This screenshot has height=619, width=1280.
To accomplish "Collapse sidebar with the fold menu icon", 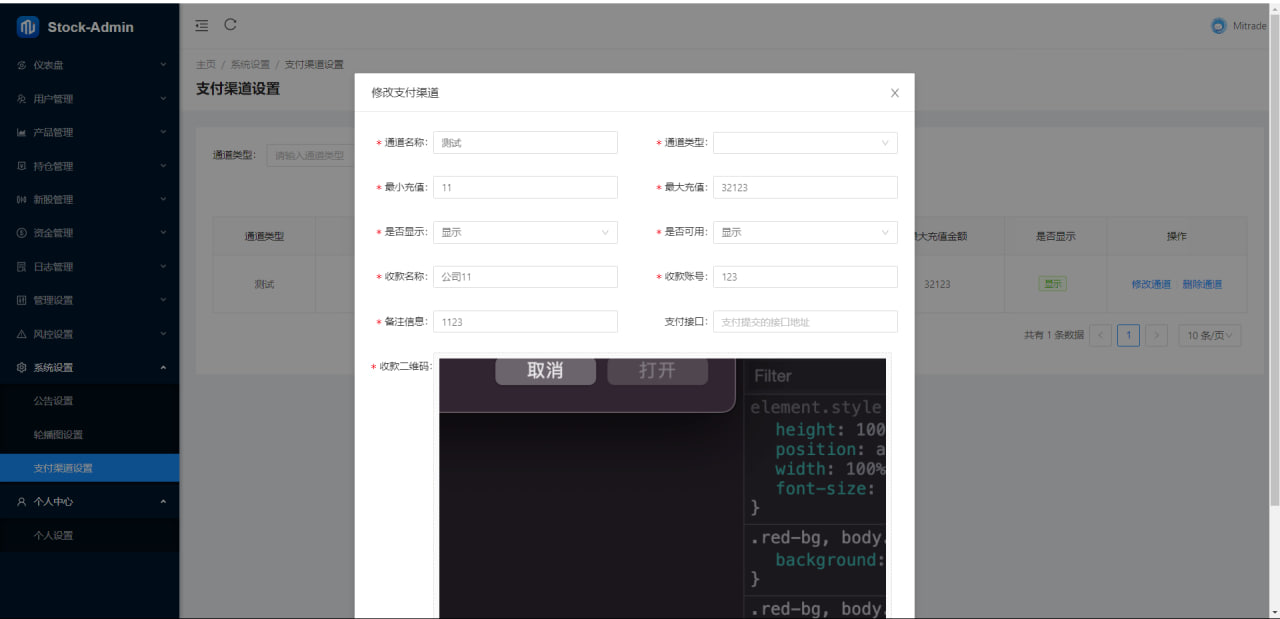I will [x=202, y=25].
